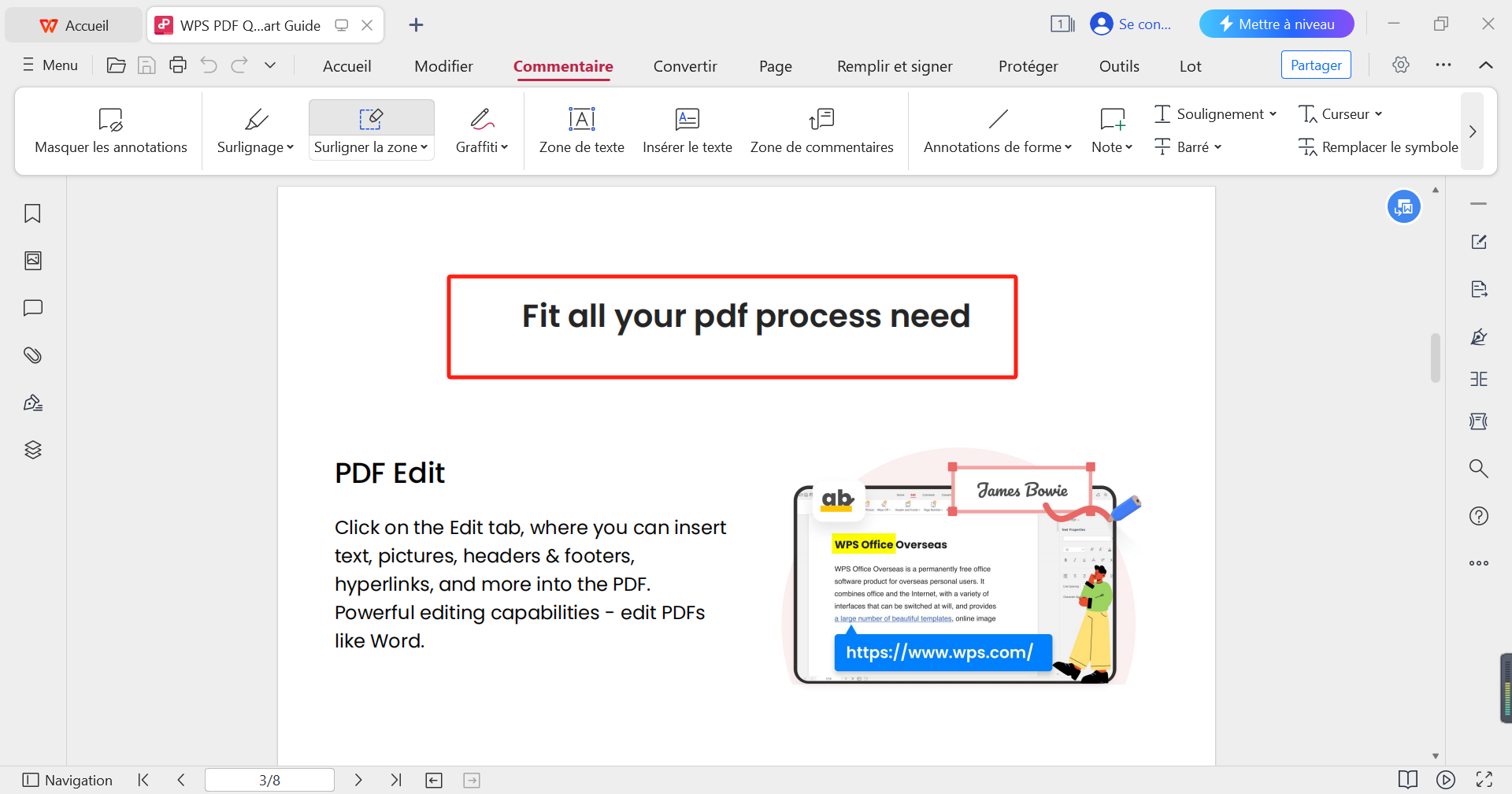Switch to the Modifier tab
Image resolution: width=1512 pixels, height=794 pixels.
click(x=444, y=66)
